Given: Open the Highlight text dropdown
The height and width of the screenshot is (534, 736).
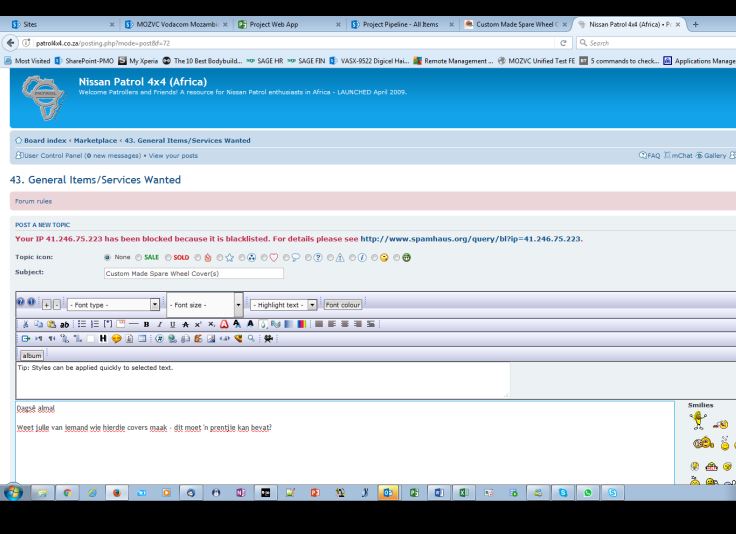Looking at the screenshot, I should point(284,305).
